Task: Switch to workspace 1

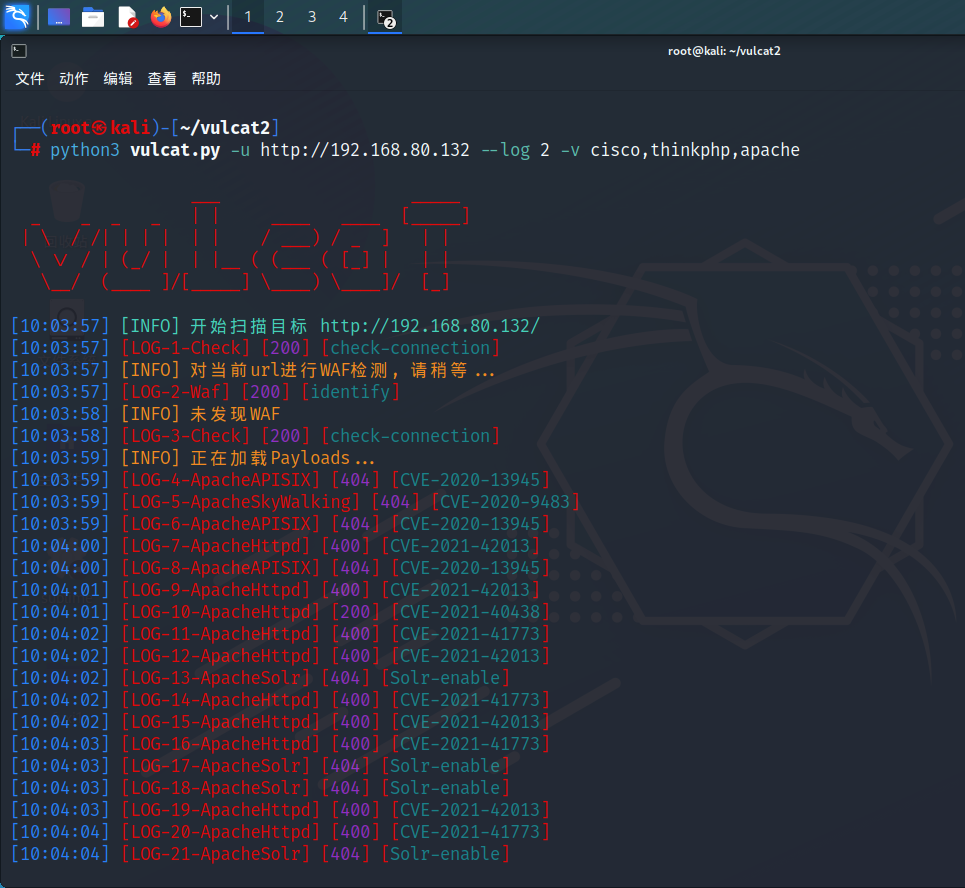Action: click(248, 17)
